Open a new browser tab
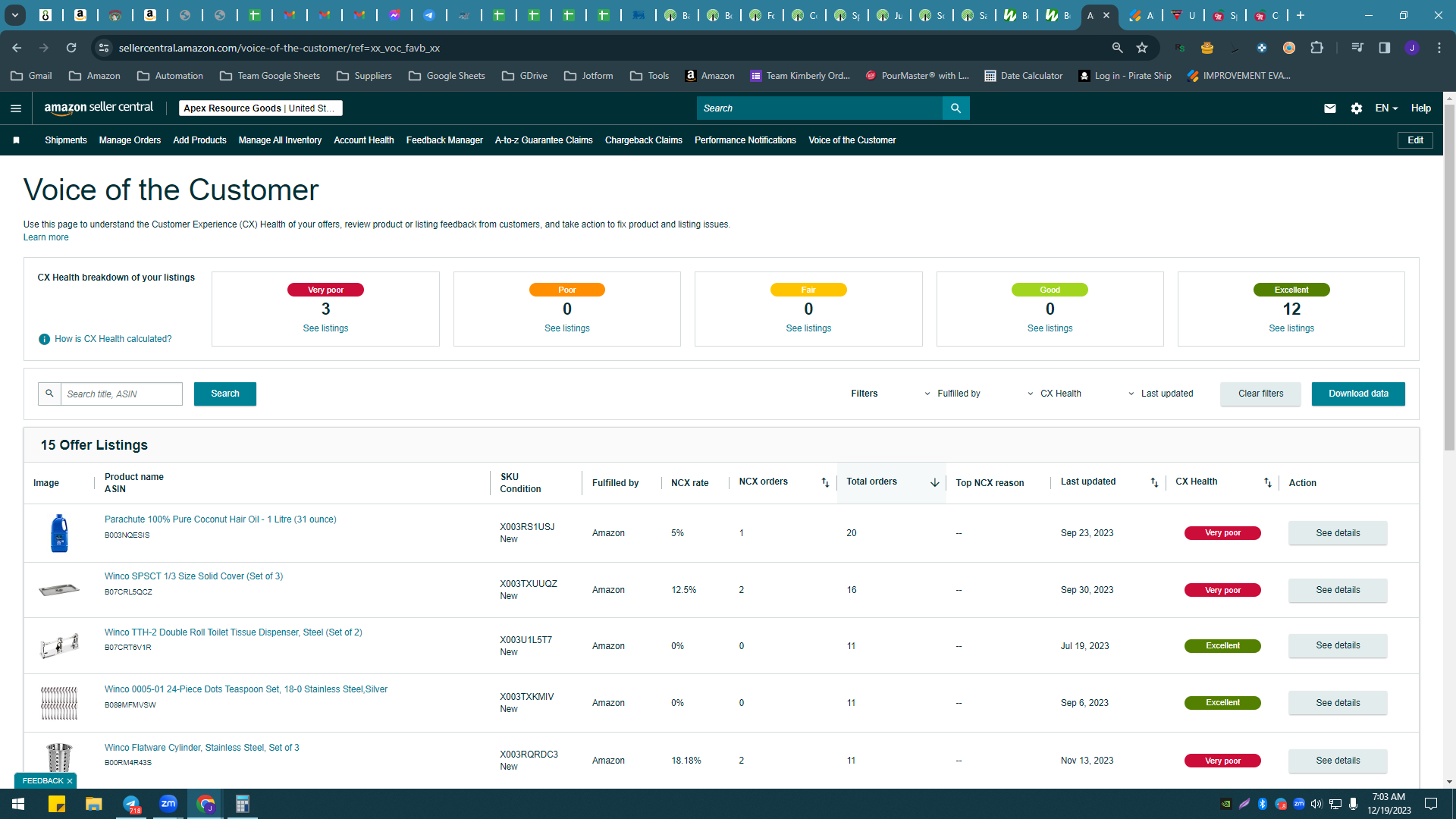The height and width of the screenshot is (819, 1456). point(1301,15)
